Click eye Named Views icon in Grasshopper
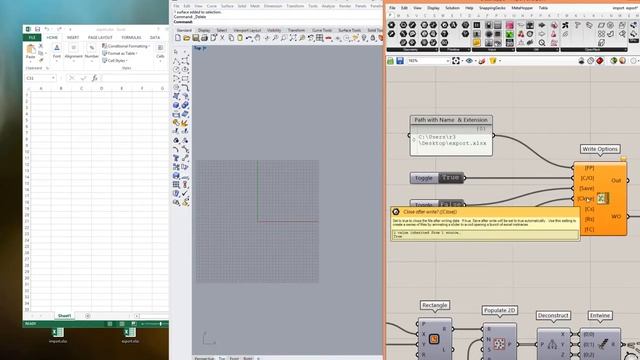The height and width of the screenshot is (360, 640). point(469,61)
